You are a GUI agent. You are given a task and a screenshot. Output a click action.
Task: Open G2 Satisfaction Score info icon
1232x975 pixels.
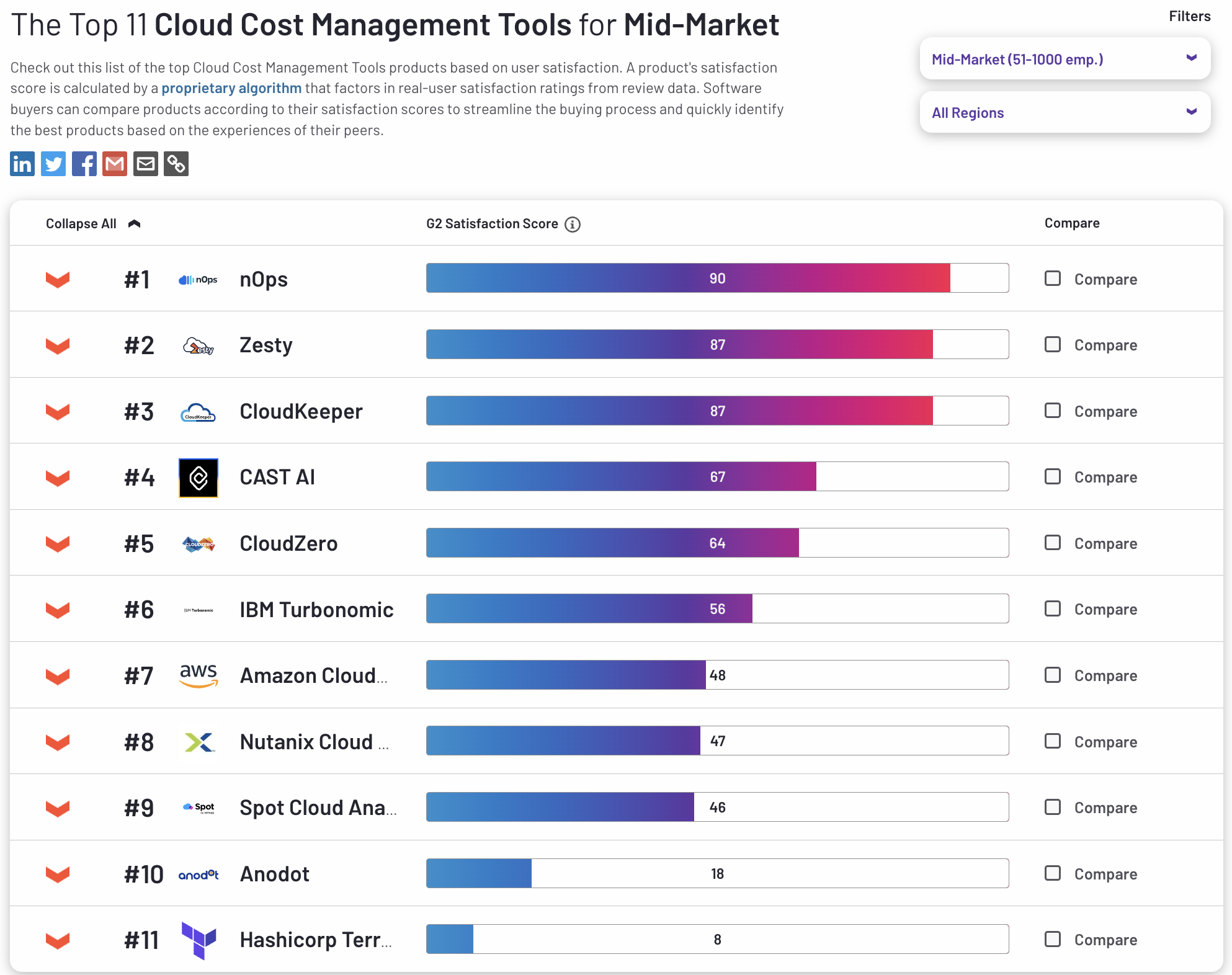(x=573, y=224)
